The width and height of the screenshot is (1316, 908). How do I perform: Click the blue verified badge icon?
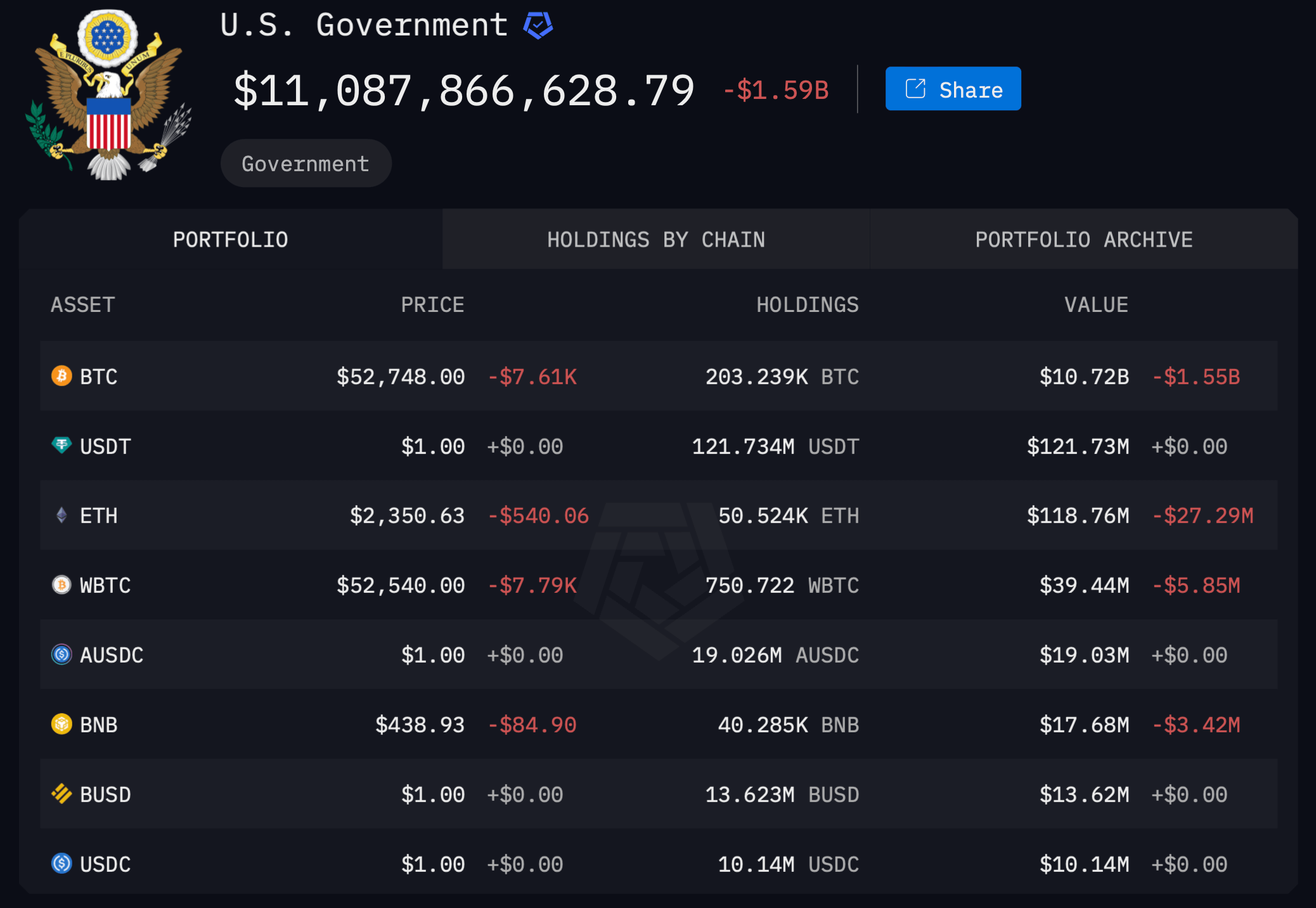tap(538, 25)
